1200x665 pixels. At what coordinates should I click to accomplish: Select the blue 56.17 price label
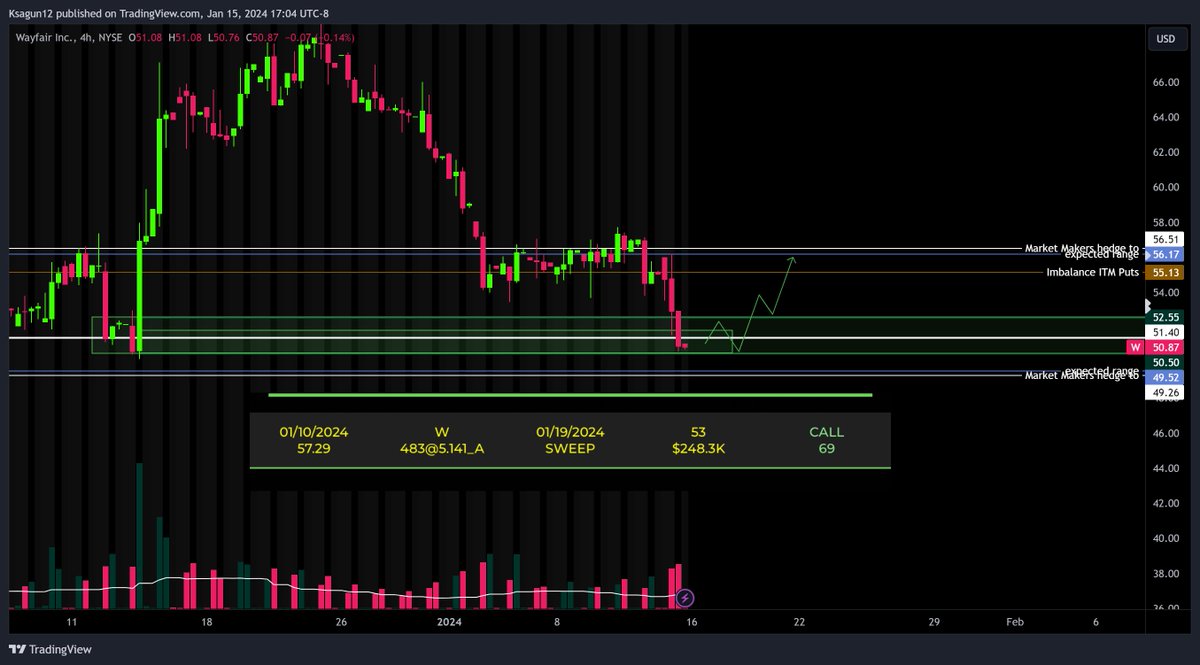(x=1167, y=255)
